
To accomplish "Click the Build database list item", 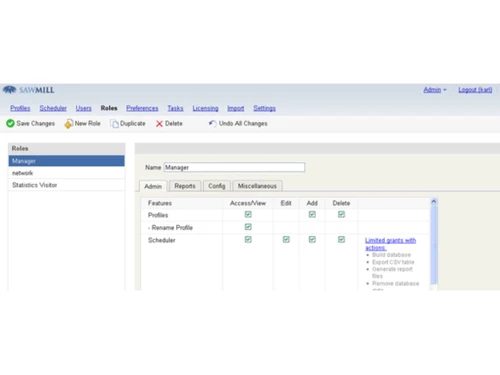I will tap(391, 255).
